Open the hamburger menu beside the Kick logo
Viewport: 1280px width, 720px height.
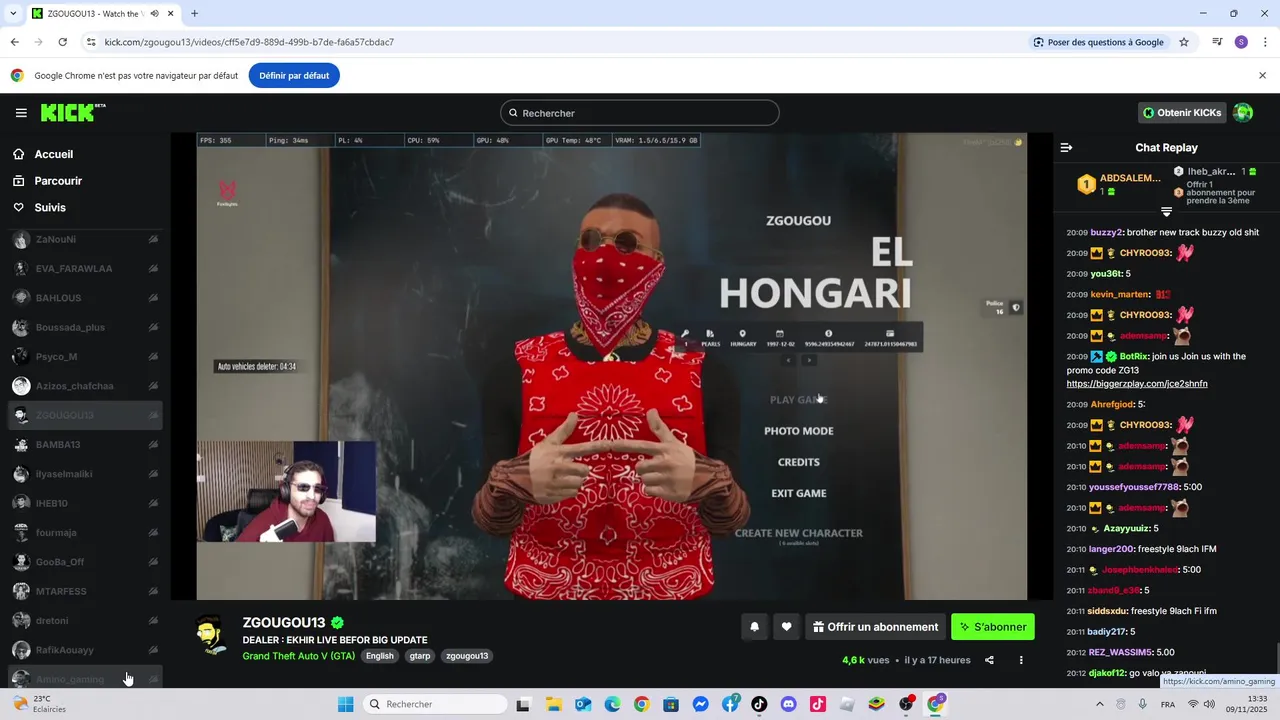coord(21,113)
